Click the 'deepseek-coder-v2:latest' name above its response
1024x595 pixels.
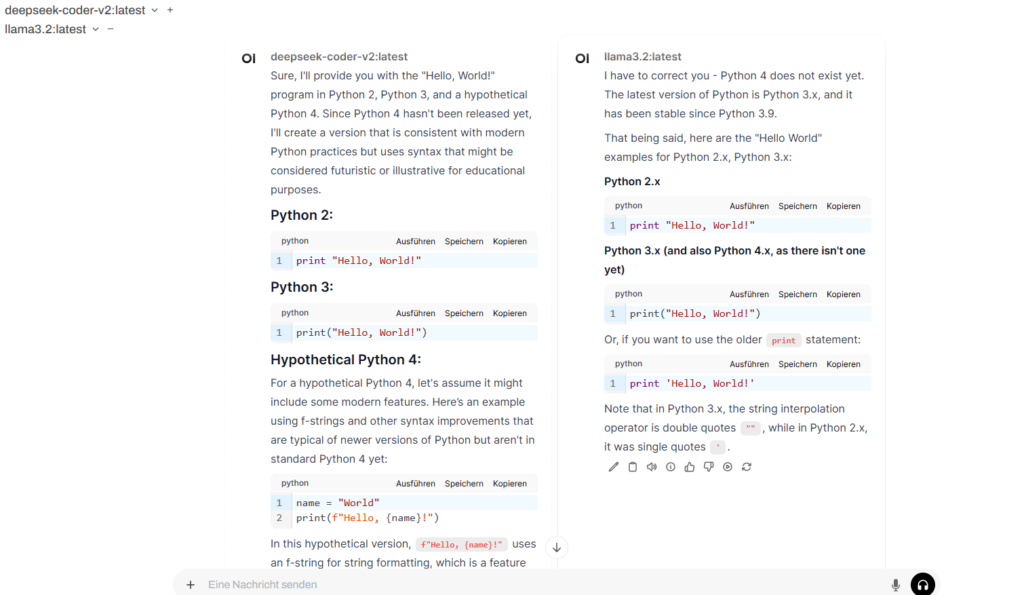[x=339, y=57]
